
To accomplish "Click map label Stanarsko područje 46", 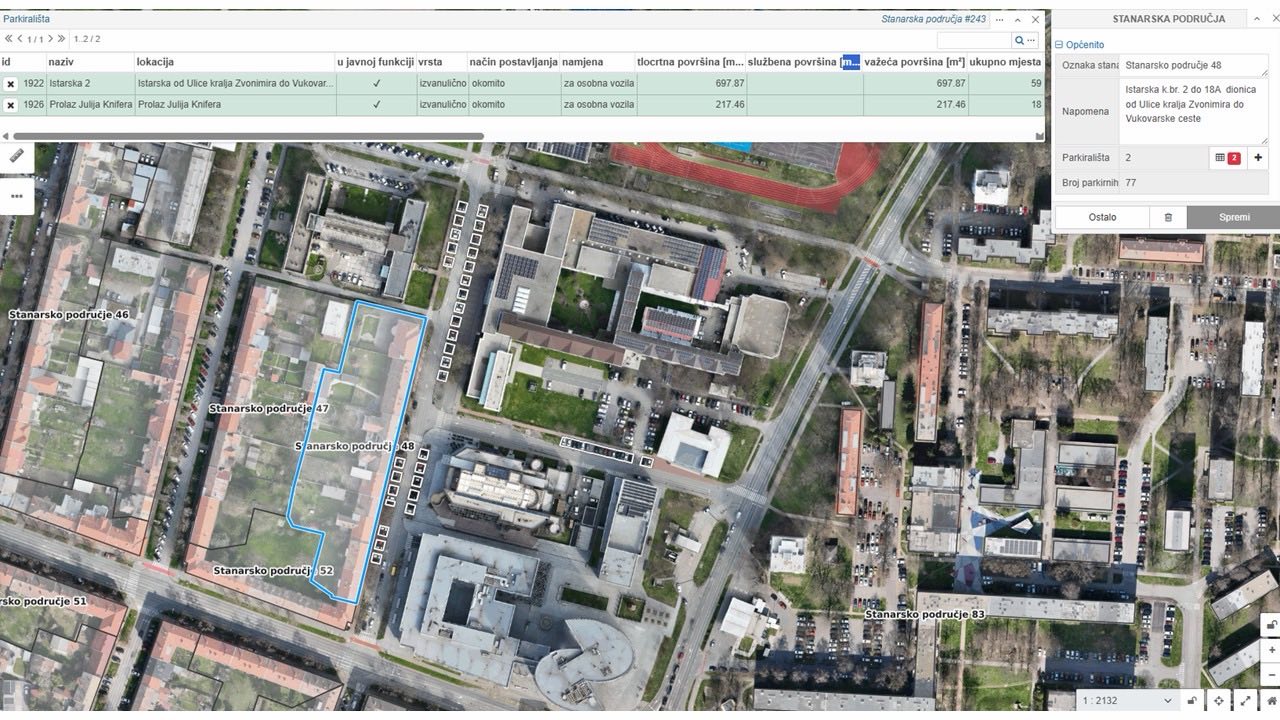I will pos(69,315).
